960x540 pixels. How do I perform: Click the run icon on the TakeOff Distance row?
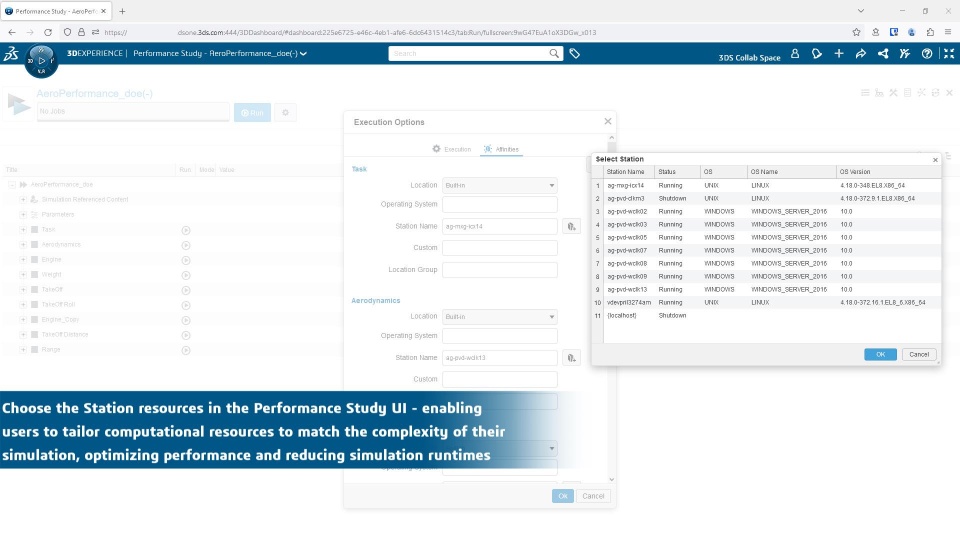click(x=186, y=336)
